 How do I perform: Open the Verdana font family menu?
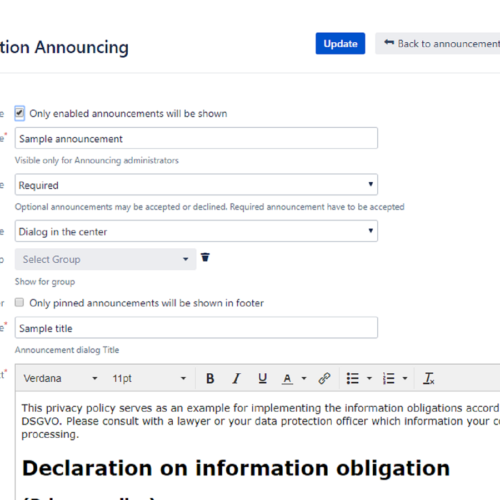(60, 378)
